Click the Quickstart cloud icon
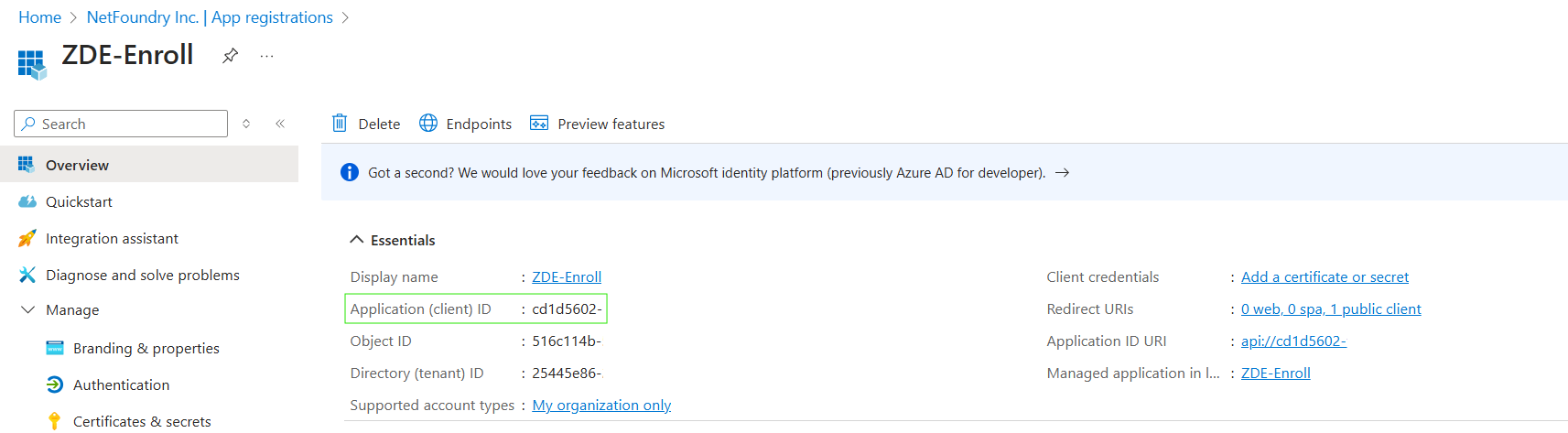Screen dimensions: 1568x433 [x=27, y=201]
